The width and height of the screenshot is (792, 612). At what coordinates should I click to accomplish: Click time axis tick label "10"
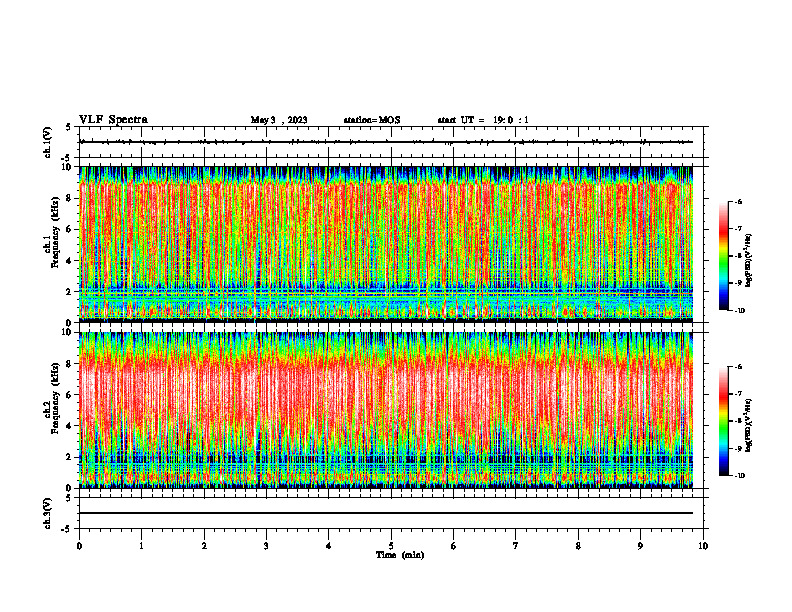coord(703,546)
